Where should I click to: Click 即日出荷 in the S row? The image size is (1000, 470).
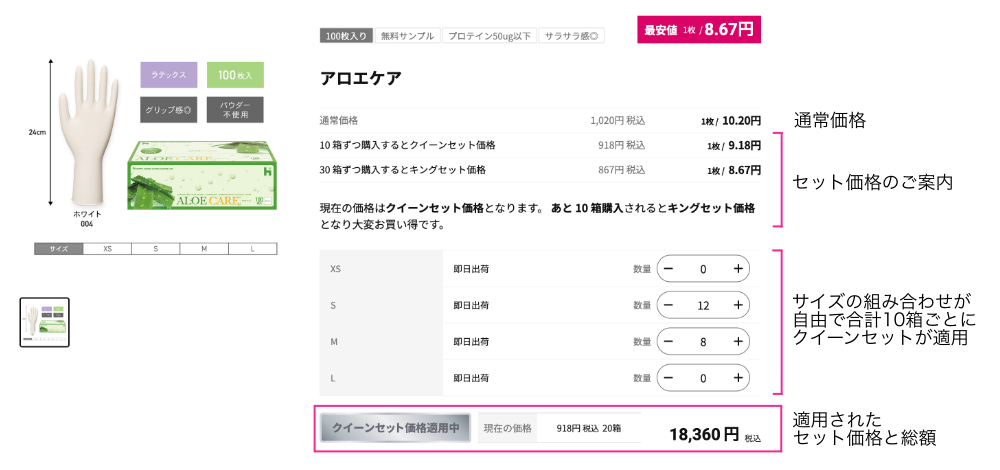pyautogui.click(x=471, y=305)
